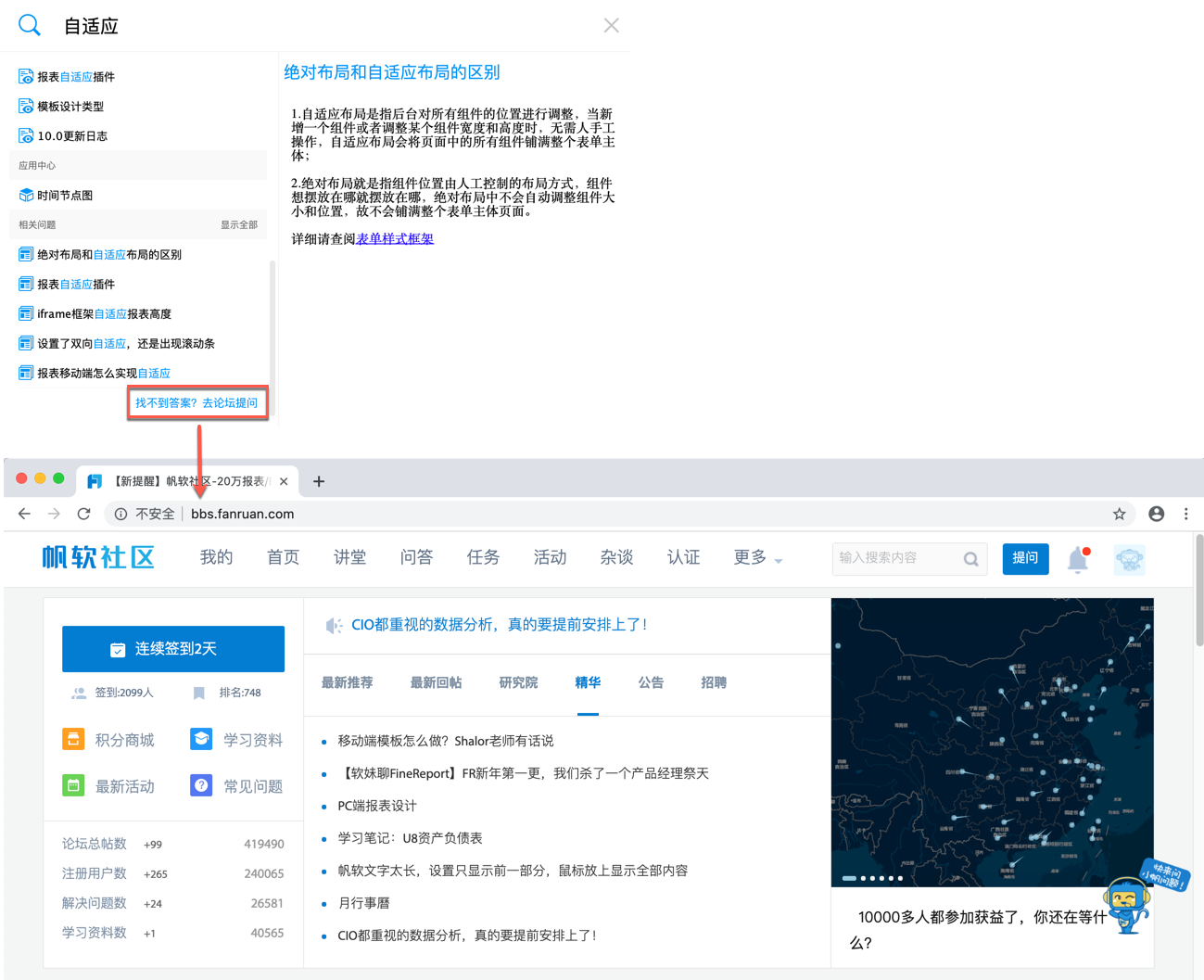Screen dimensions: 1204x980
Task: Go to 我的 in forum navigation
Action: pos(216,557)
